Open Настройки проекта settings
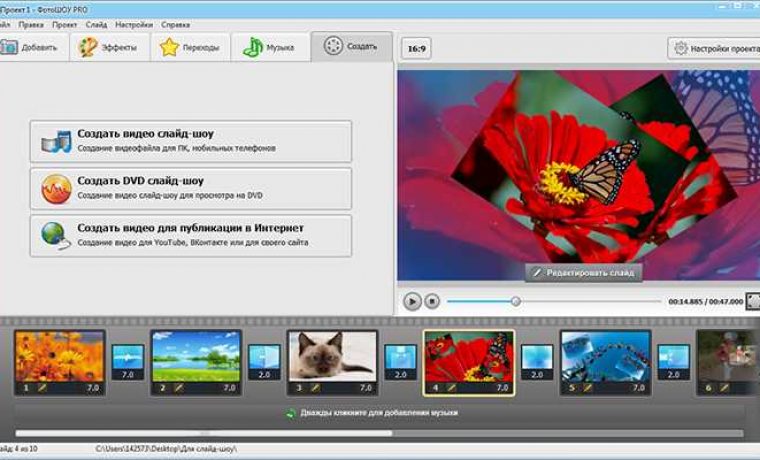This screenshot has width=760, height=460. 713,48
